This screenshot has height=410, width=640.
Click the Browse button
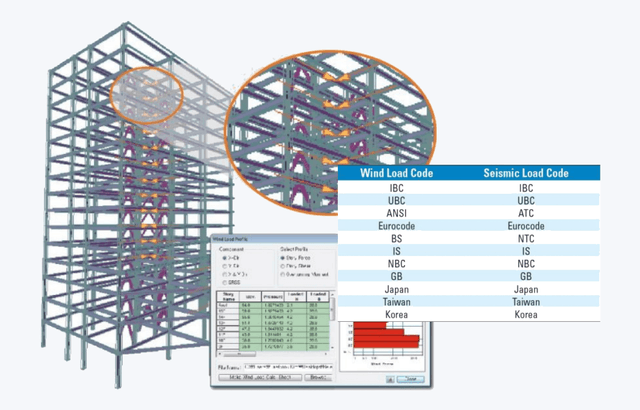click(318, 379)
